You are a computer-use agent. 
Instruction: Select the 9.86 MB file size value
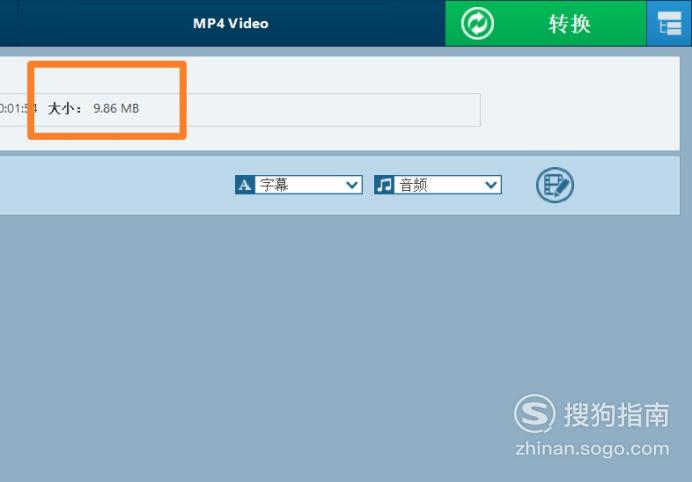tap(116, 108)
